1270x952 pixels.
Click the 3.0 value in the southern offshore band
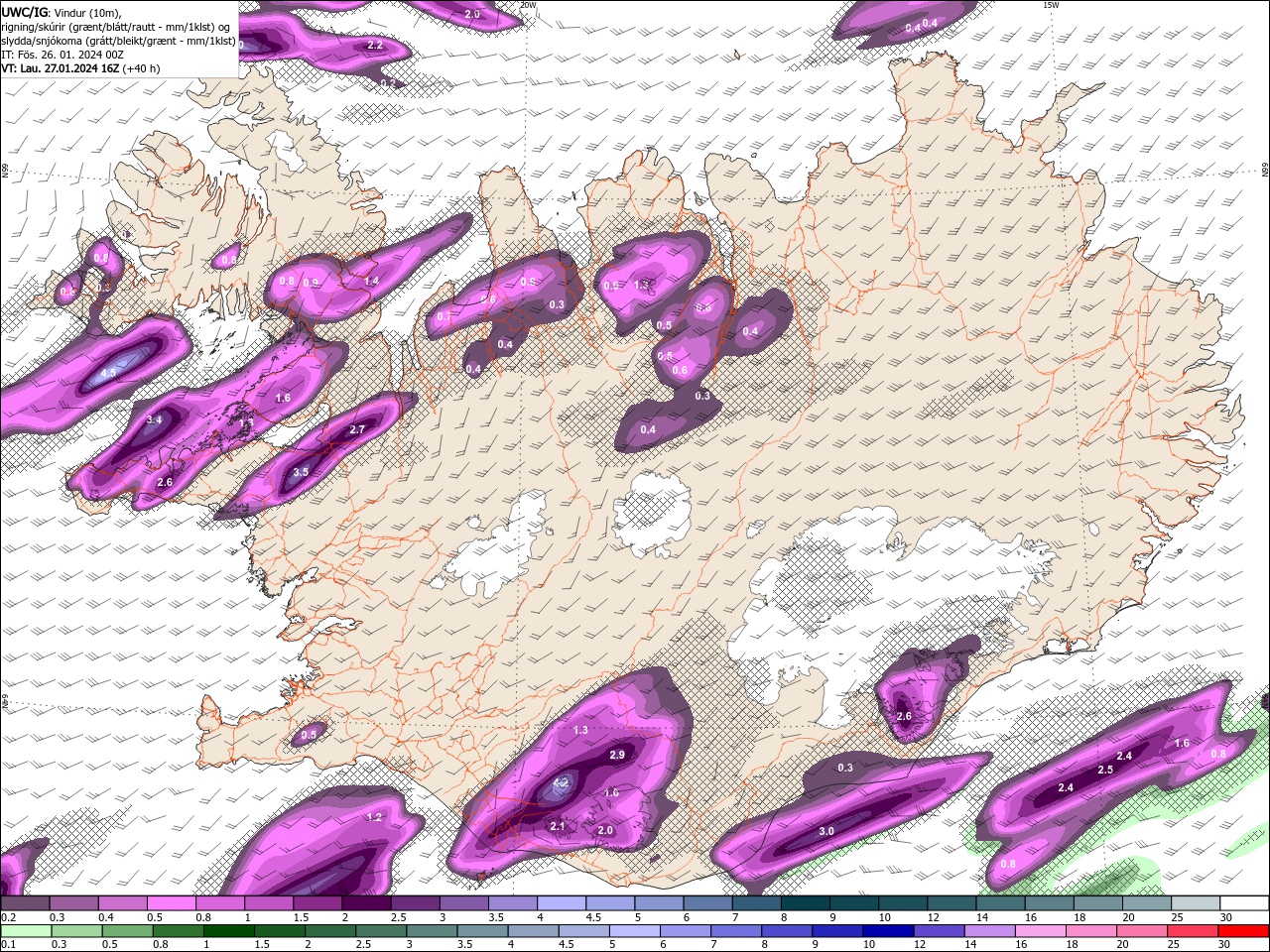click(826, 831)
